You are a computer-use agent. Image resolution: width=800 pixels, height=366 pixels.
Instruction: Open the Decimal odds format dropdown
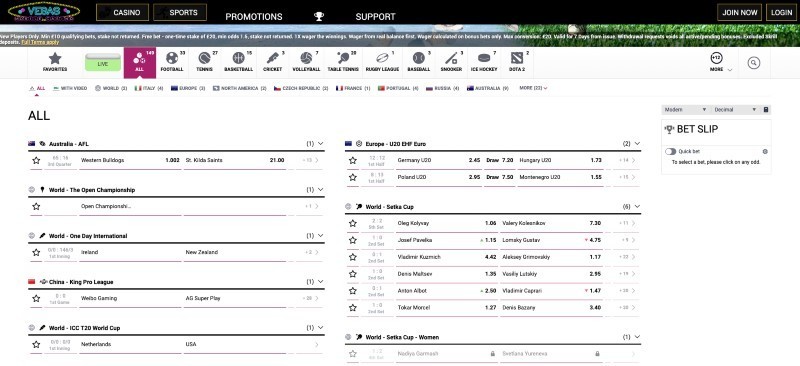(735, 110)
